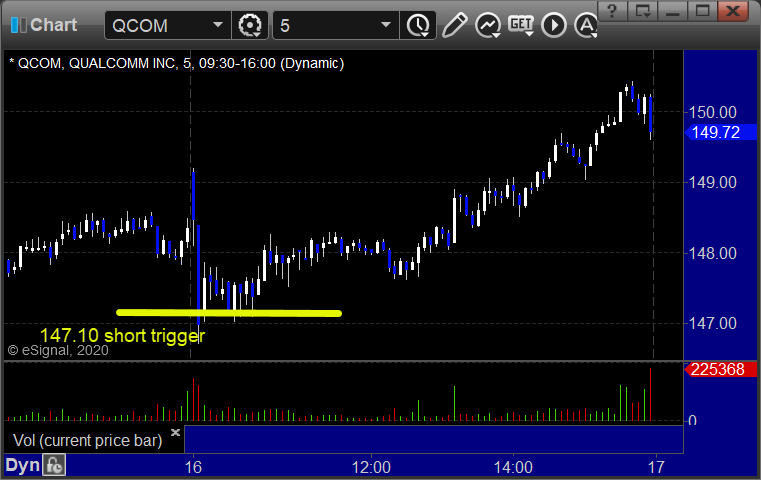
Task: Open the studies chart-line icon
Action: (x=488, y=25)
